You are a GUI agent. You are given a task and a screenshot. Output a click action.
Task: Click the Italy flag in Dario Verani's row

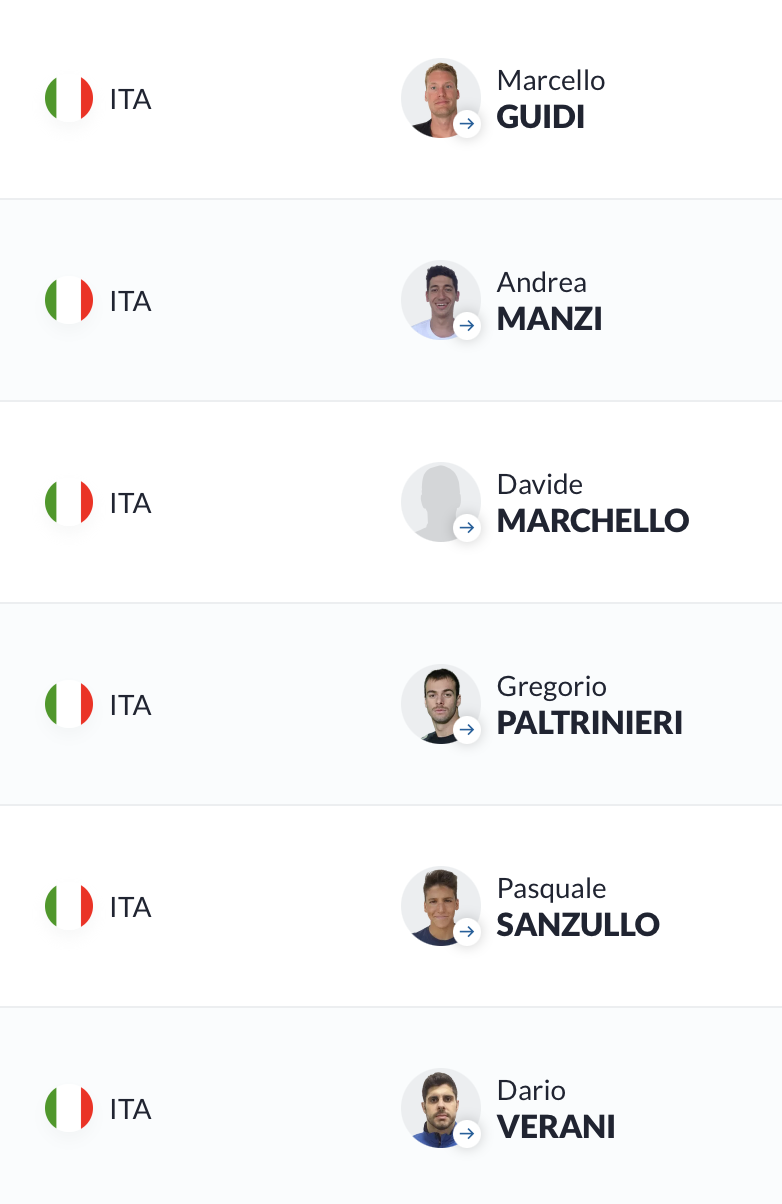(x=69, y=1109)
